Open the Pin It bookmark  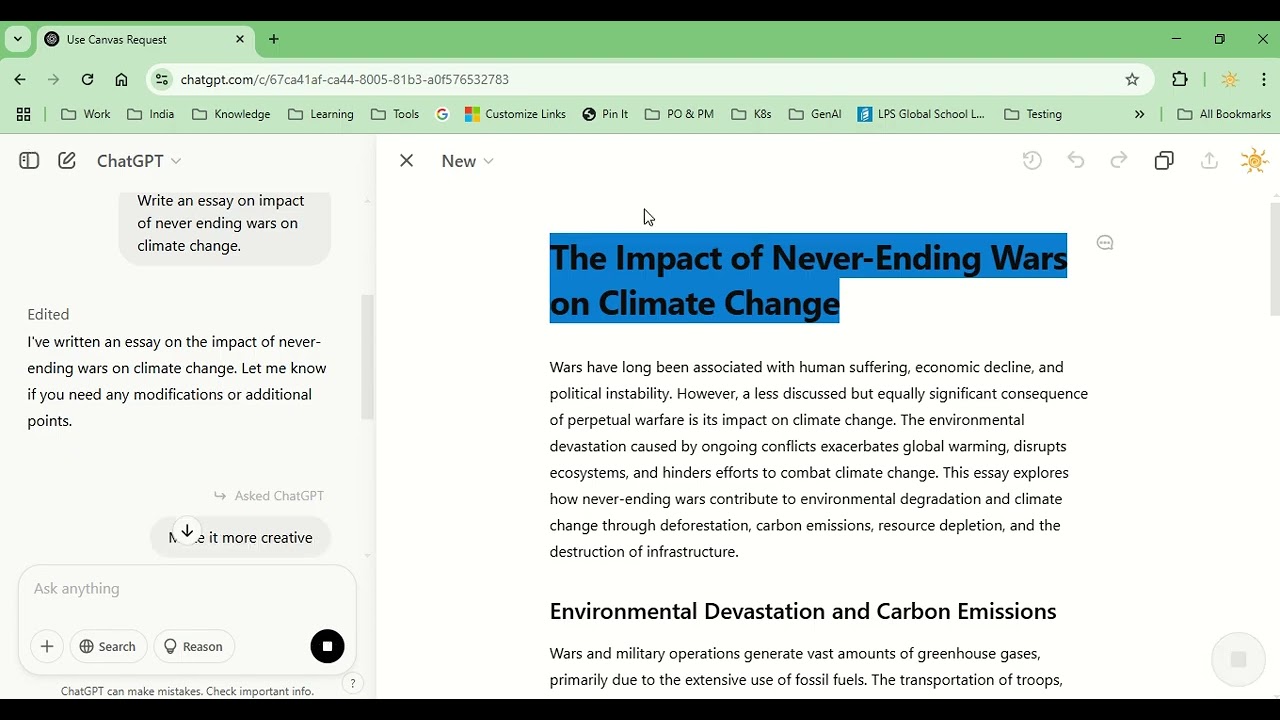[x=605, y=114]
